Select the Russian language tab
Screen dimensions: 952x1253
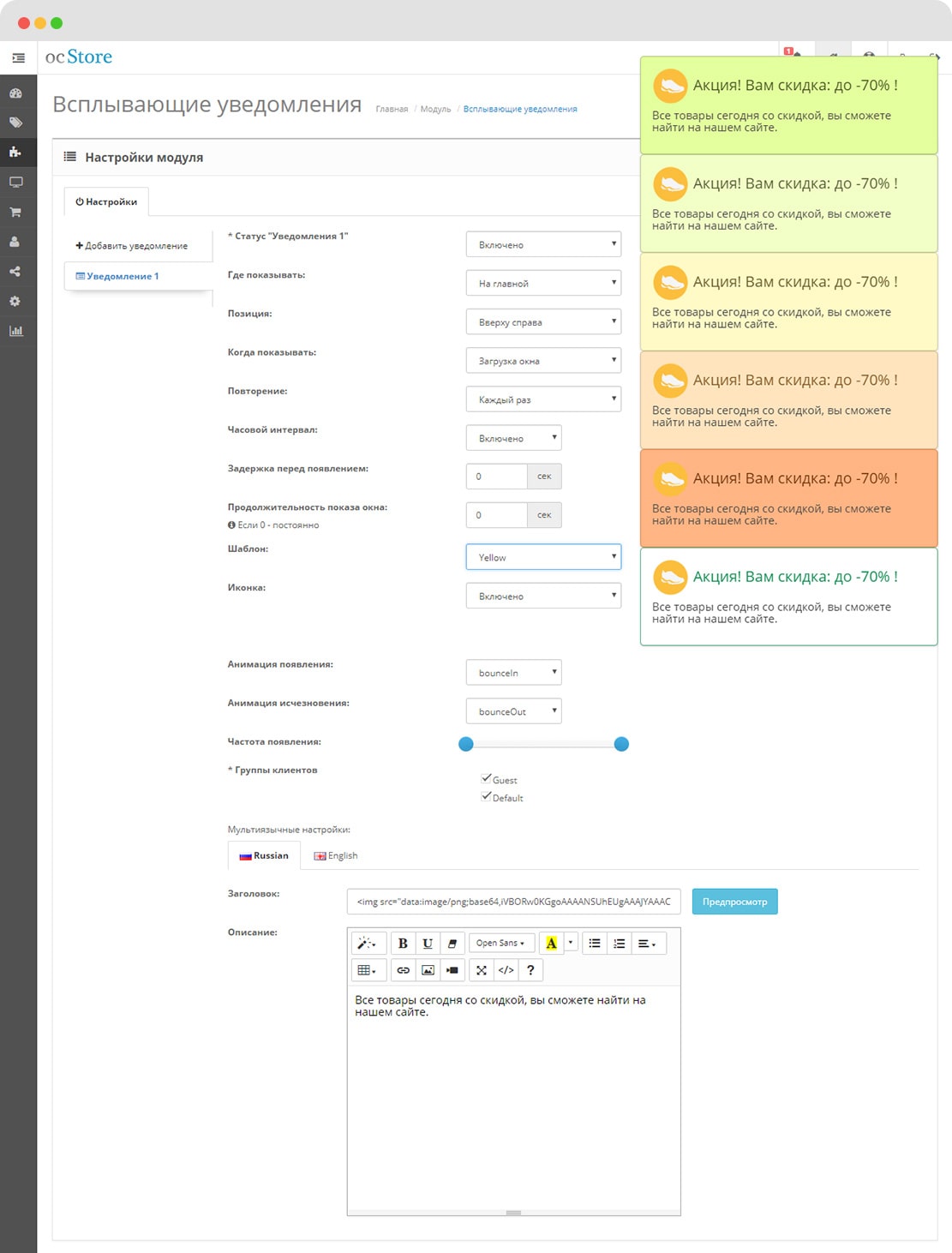click(x=264, y=855)
